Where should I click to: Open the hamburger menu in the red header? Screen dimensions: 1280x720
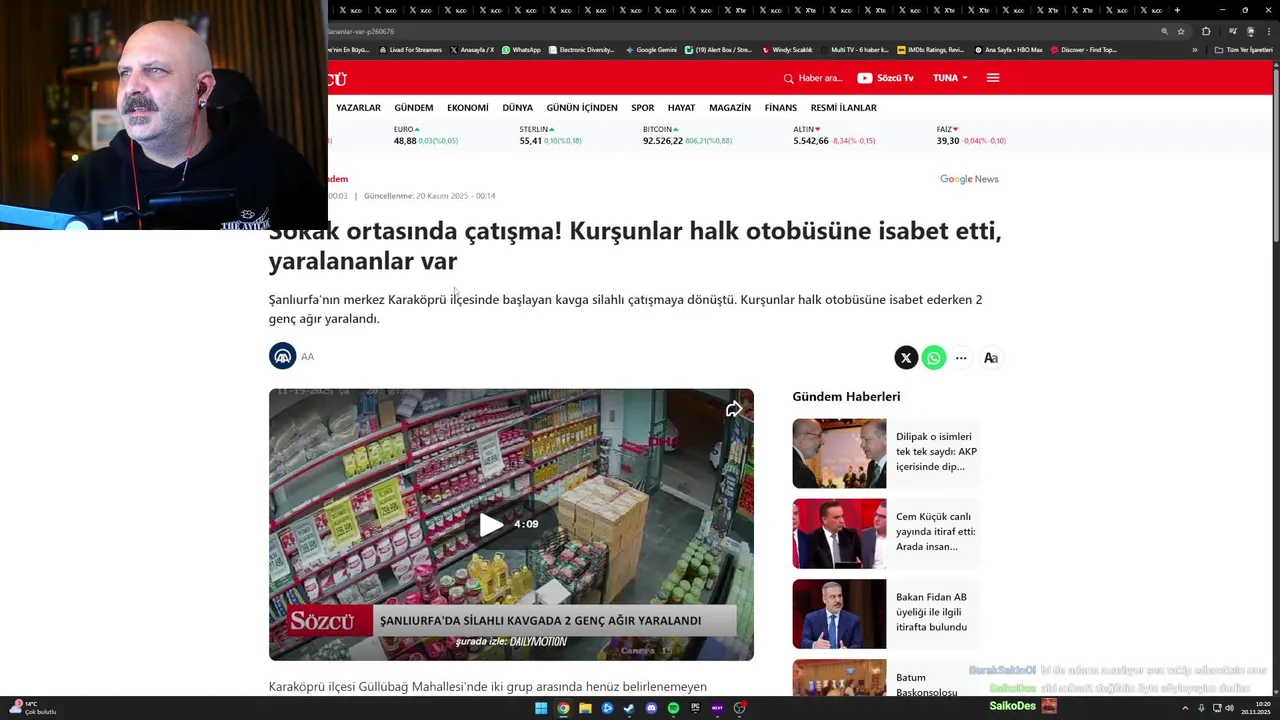pyautogui.click(x=993, y=78)
